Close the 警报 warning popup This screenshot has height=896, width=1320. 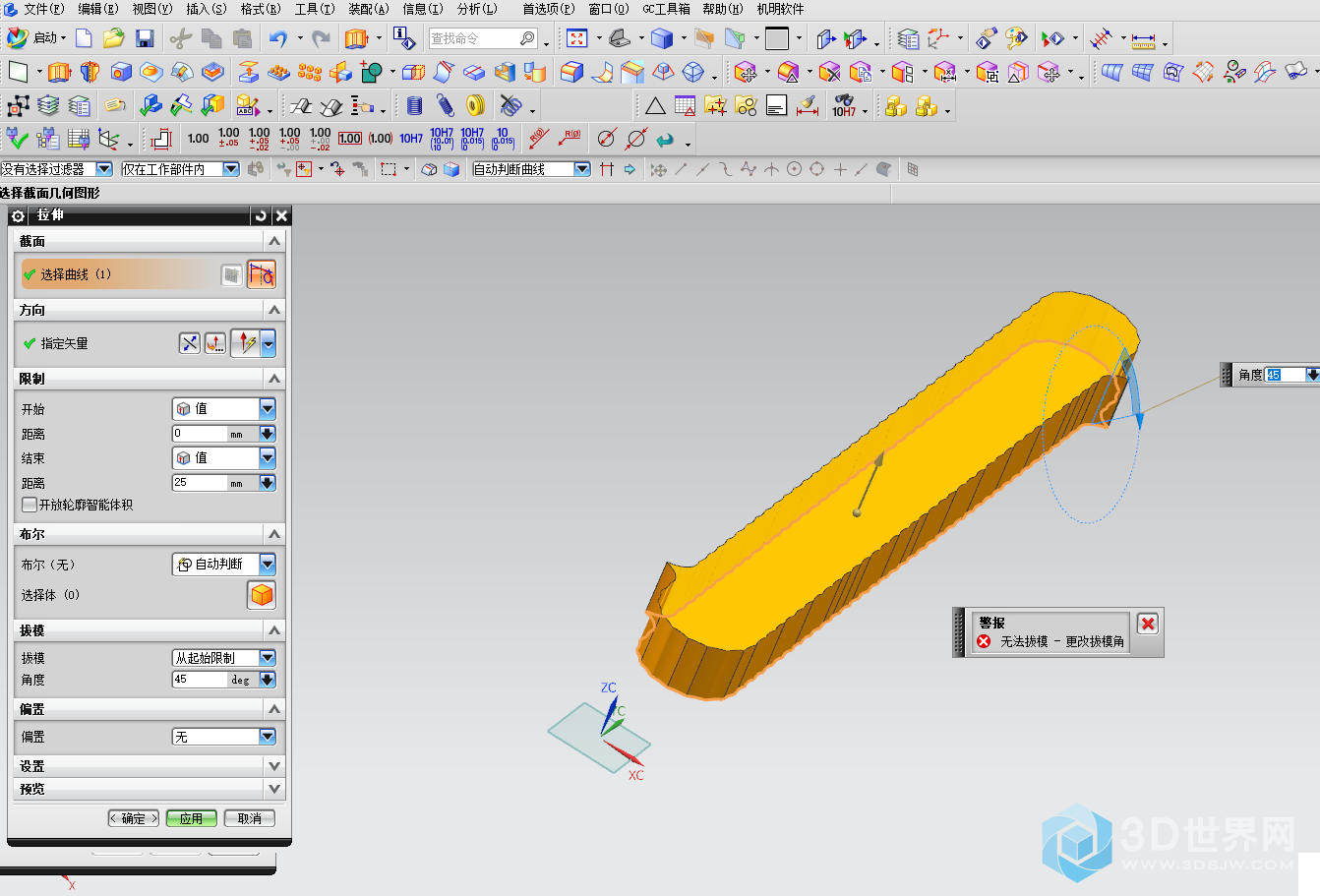click(x=1147, y=623)
